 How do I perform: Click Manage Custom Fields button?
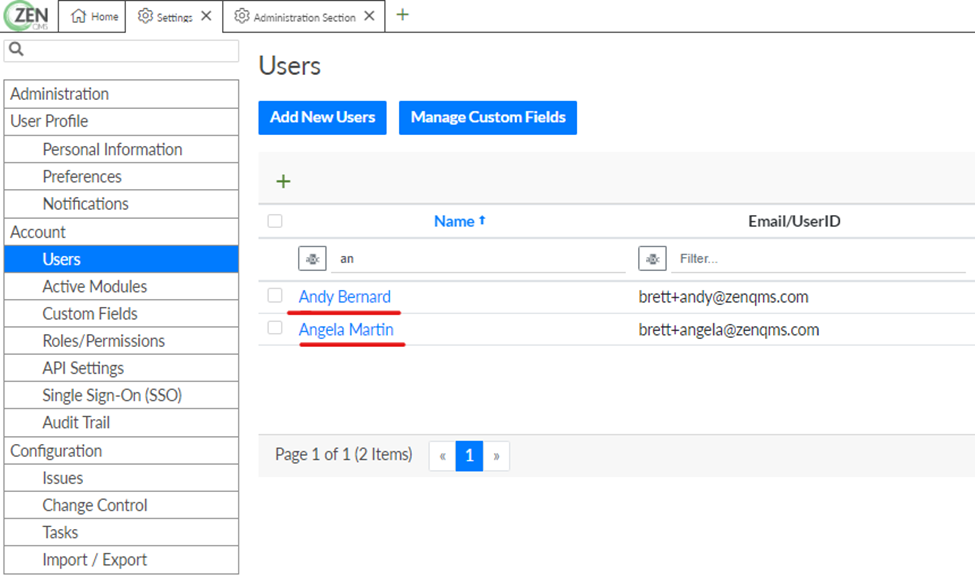(488, 118)
